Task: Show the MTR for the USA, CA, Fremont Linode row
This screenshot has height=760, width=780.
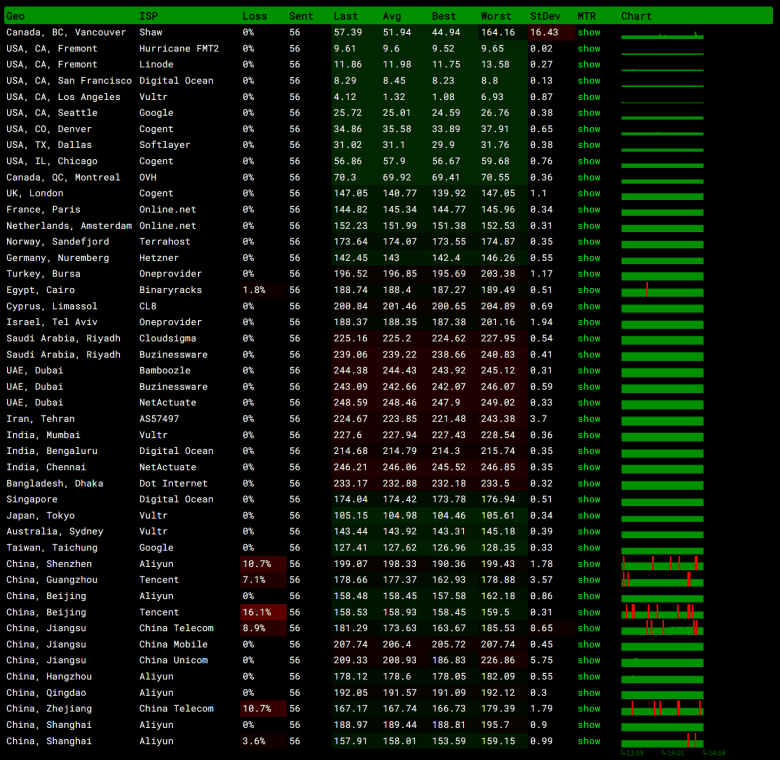Action: (x=588, y=65)
